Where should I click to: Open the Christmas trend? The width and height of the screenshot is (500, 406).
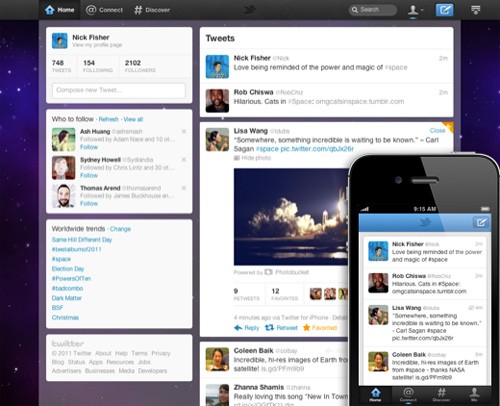[65, 317]
